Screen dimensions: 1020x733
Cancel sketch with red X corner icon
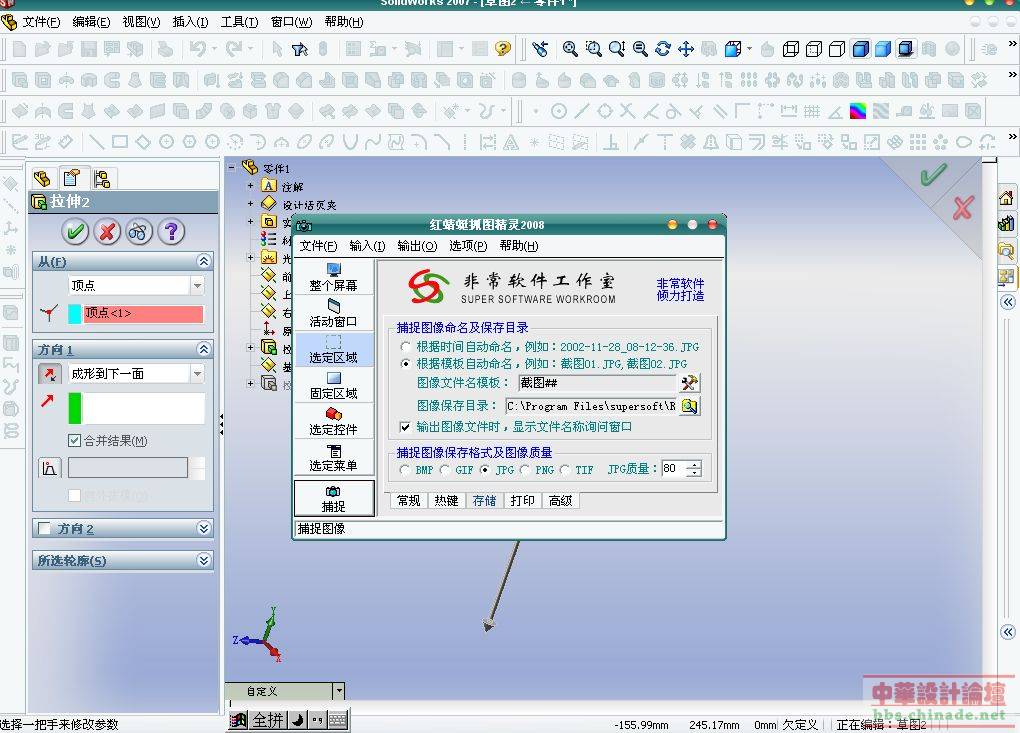[x=962, y=208]
